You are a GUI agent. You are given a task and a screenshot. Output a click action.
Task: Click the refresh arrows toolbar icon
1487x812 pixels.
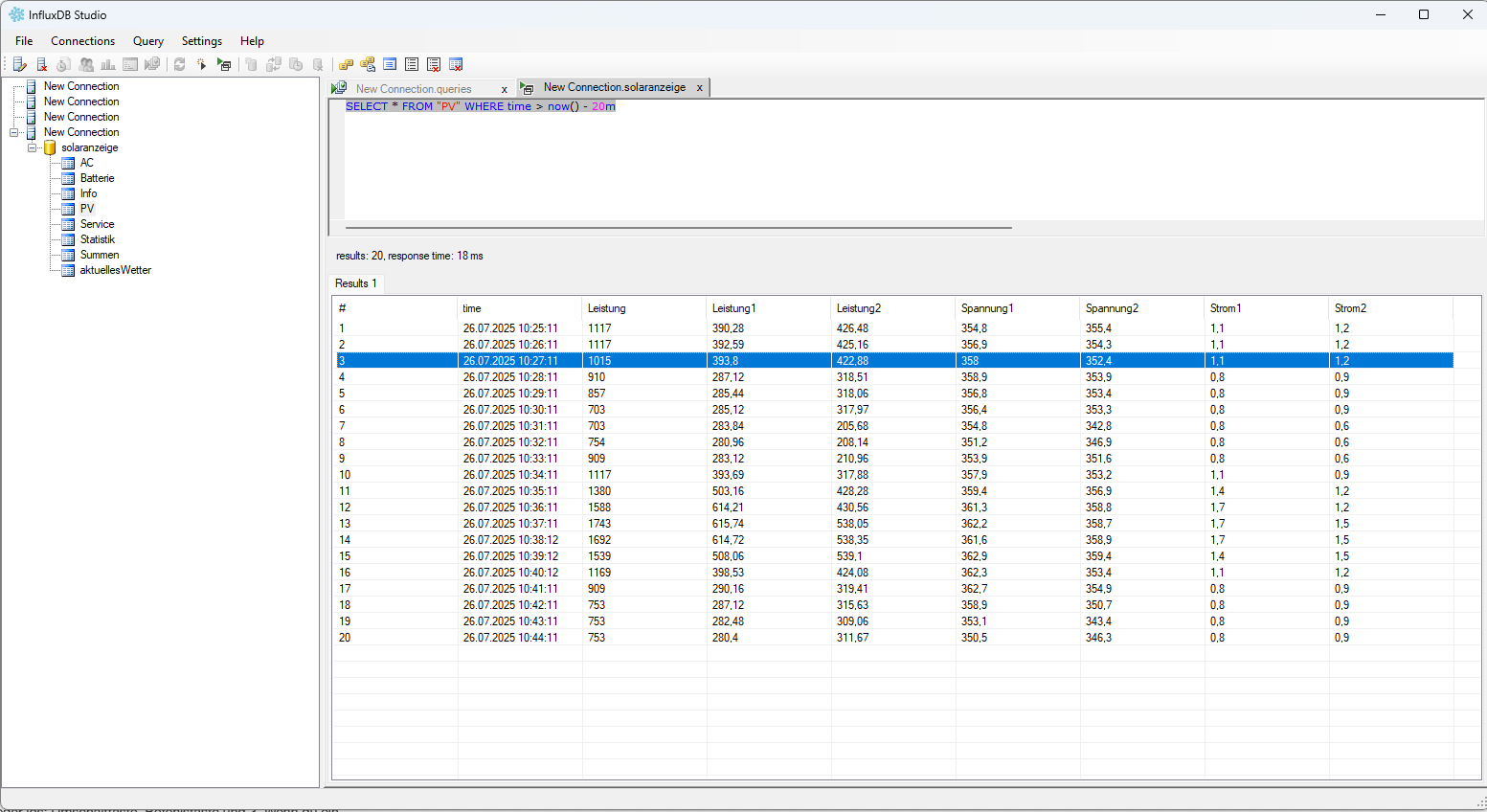click(x=179, y=64)
